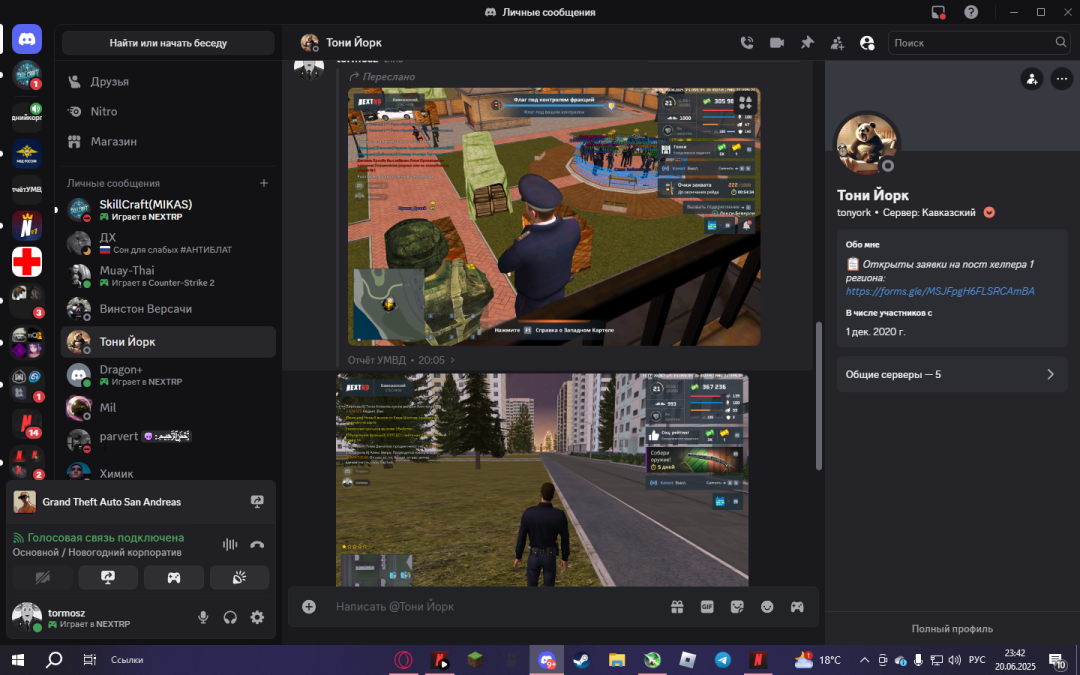Open the GIF picker
This screenshot has width=1080, height=675.
[707, 606]
